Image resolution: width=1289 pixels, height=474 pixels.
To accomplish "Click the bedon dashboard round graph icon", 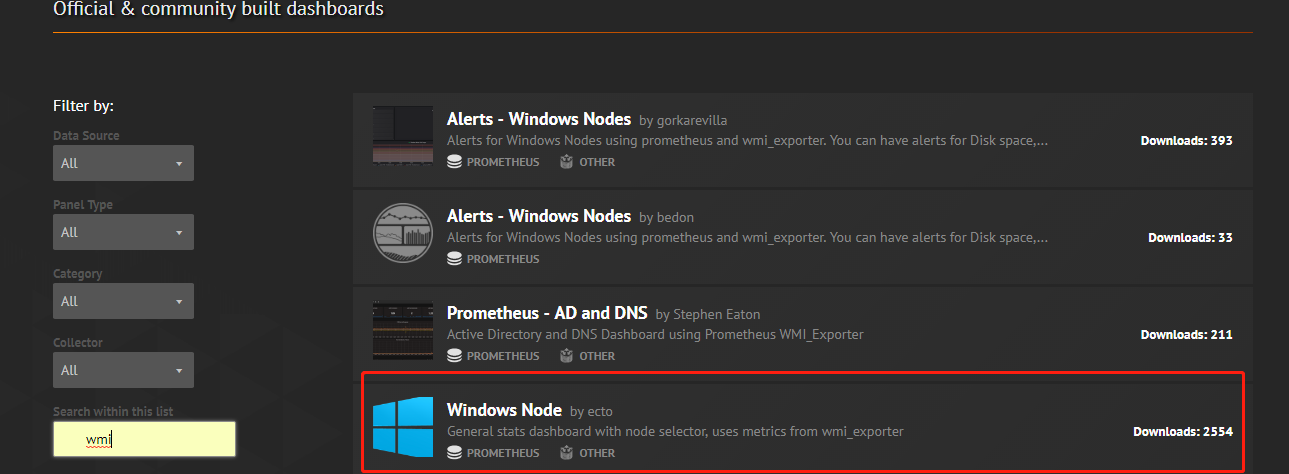I will [x=402, y=232].
